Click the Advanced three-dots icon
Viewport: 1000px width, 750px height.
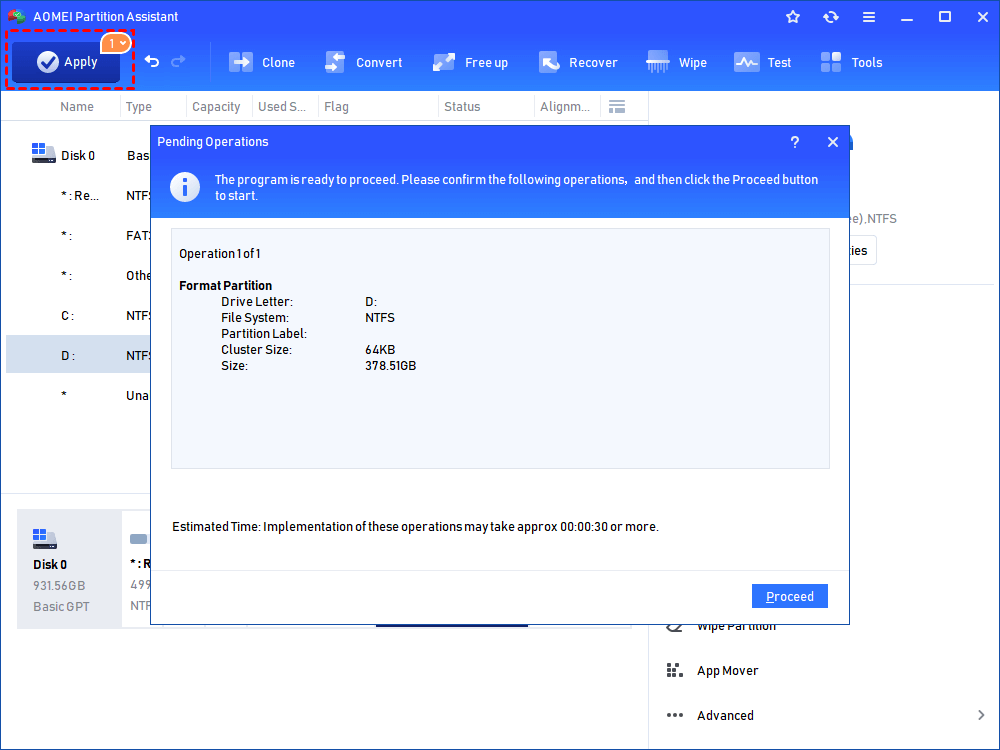click(x=674, y=715)
